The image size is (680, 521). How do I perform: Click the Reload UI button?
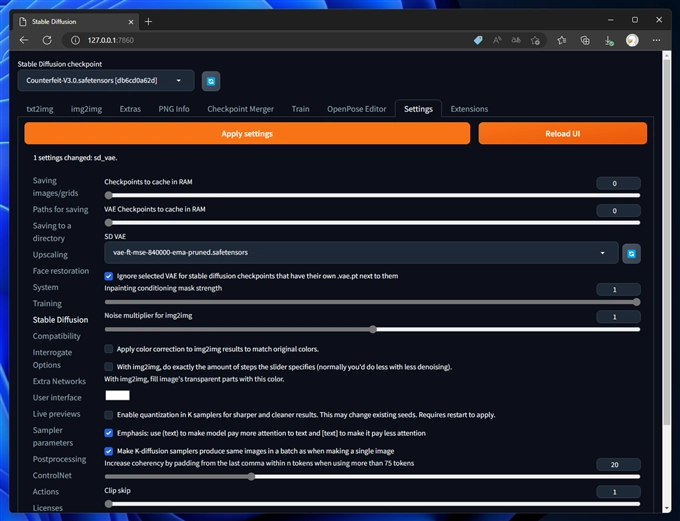coord(562,134)
